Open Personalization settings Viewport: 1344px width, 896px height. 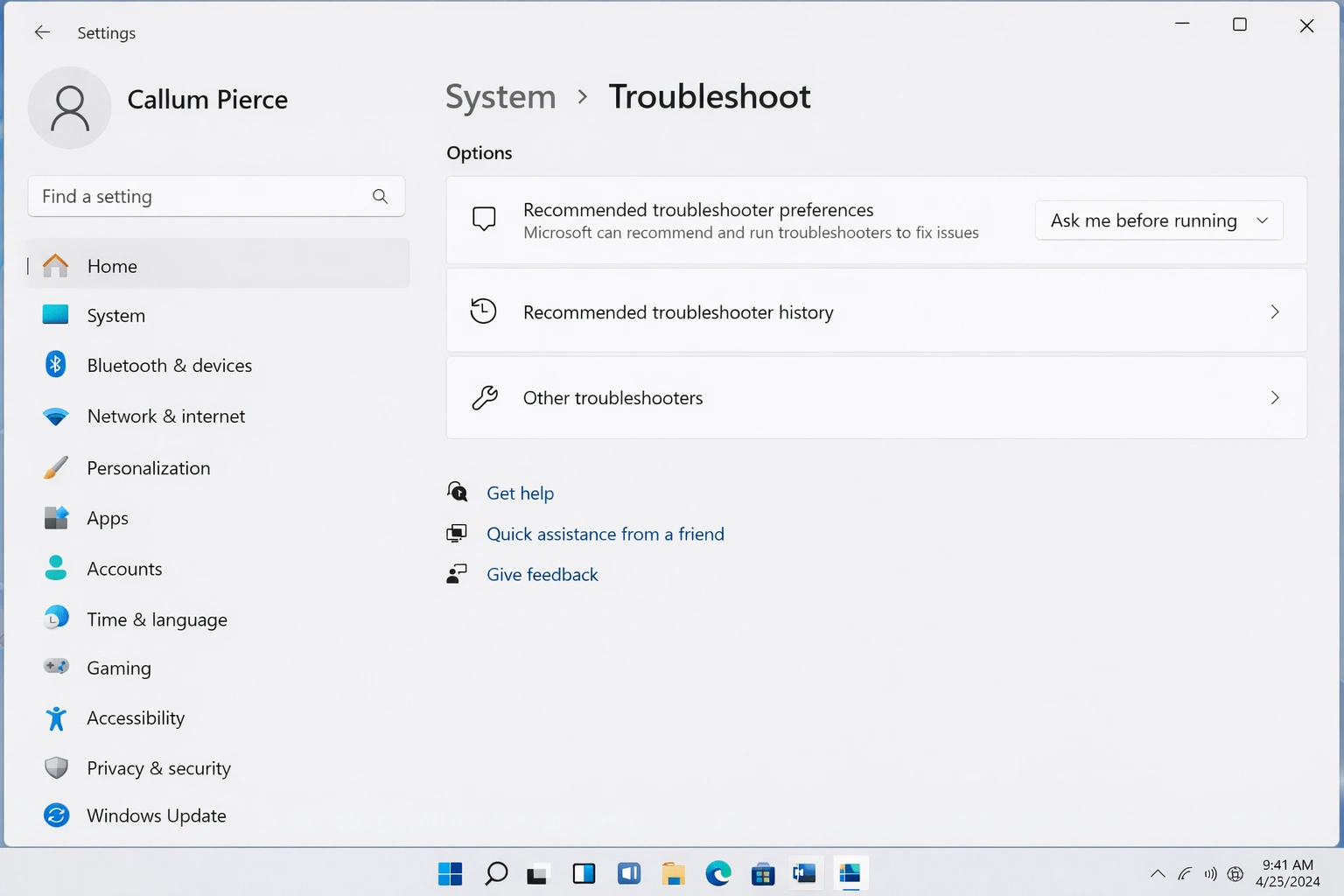point(148,467)
